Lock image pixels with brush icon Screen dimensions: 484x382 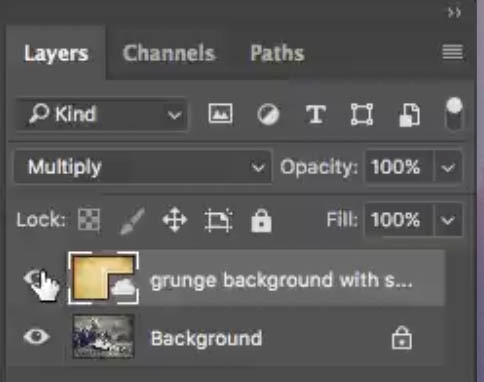tap(132, 220)
